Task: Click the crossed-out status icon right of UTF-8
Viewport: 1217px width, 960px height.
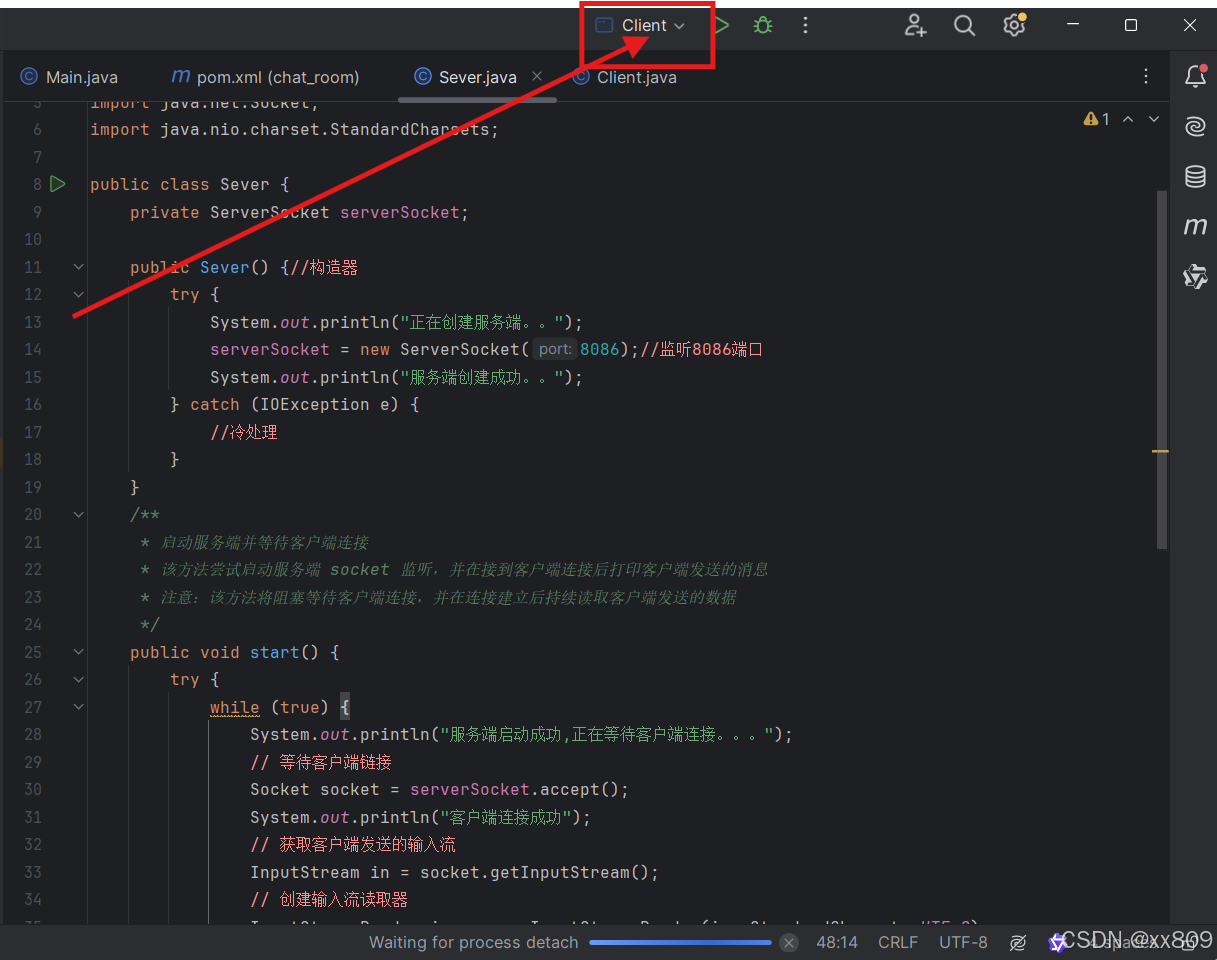Action: (1018, 942)
